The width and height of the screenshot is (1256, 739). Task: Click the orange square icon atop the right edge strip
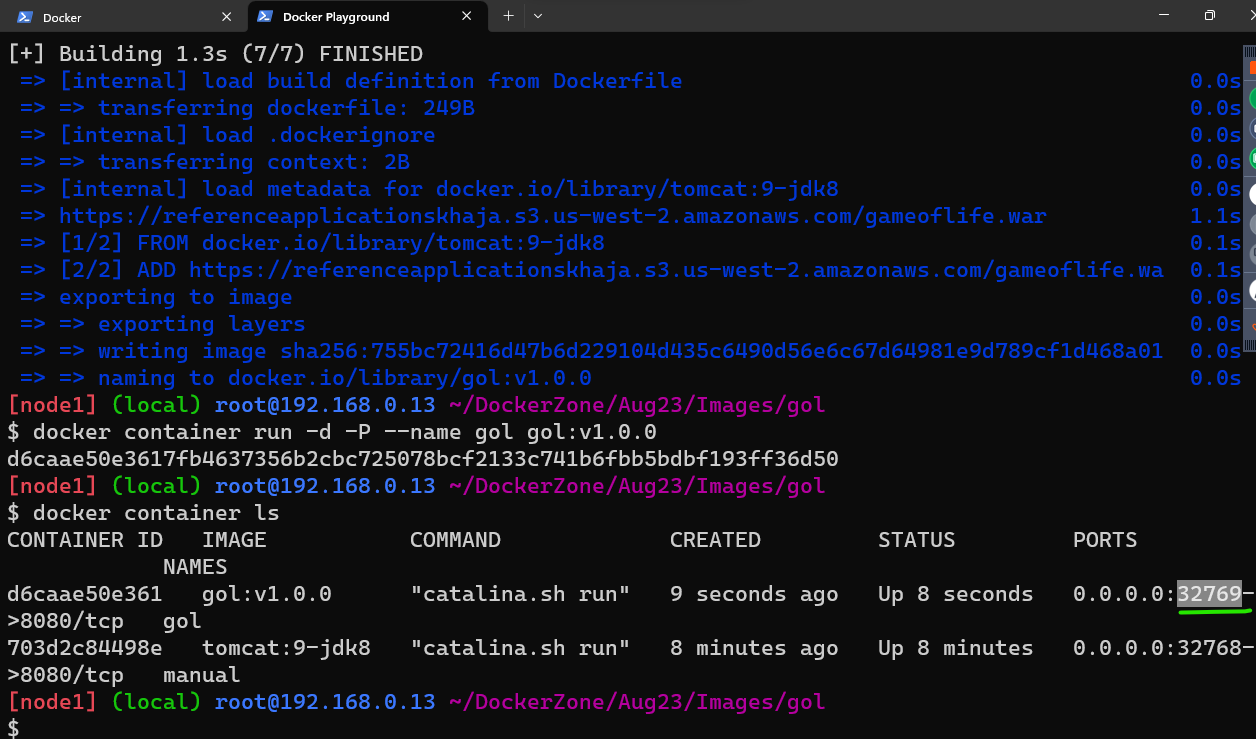1249,68
